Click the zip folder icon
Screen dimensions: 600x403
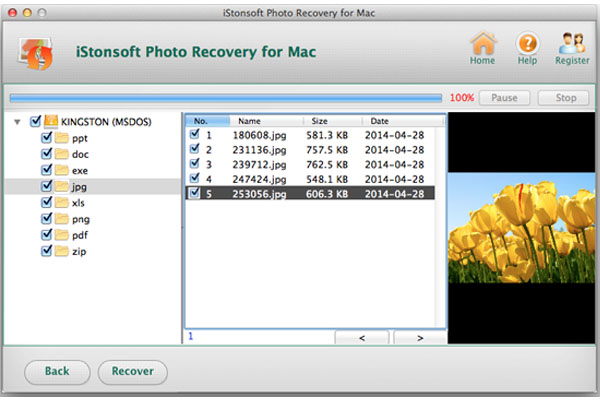point(62,251)
